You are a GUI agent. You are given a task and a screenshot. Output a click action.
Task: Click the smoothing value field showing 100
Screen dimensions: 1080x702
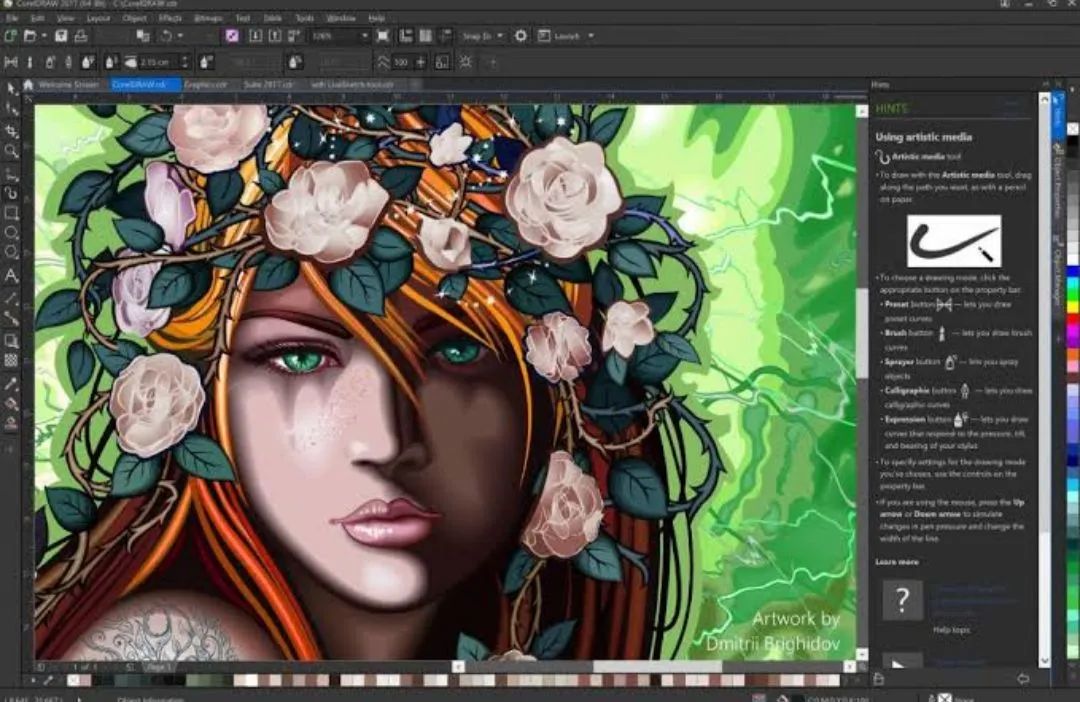click(401, 62)
